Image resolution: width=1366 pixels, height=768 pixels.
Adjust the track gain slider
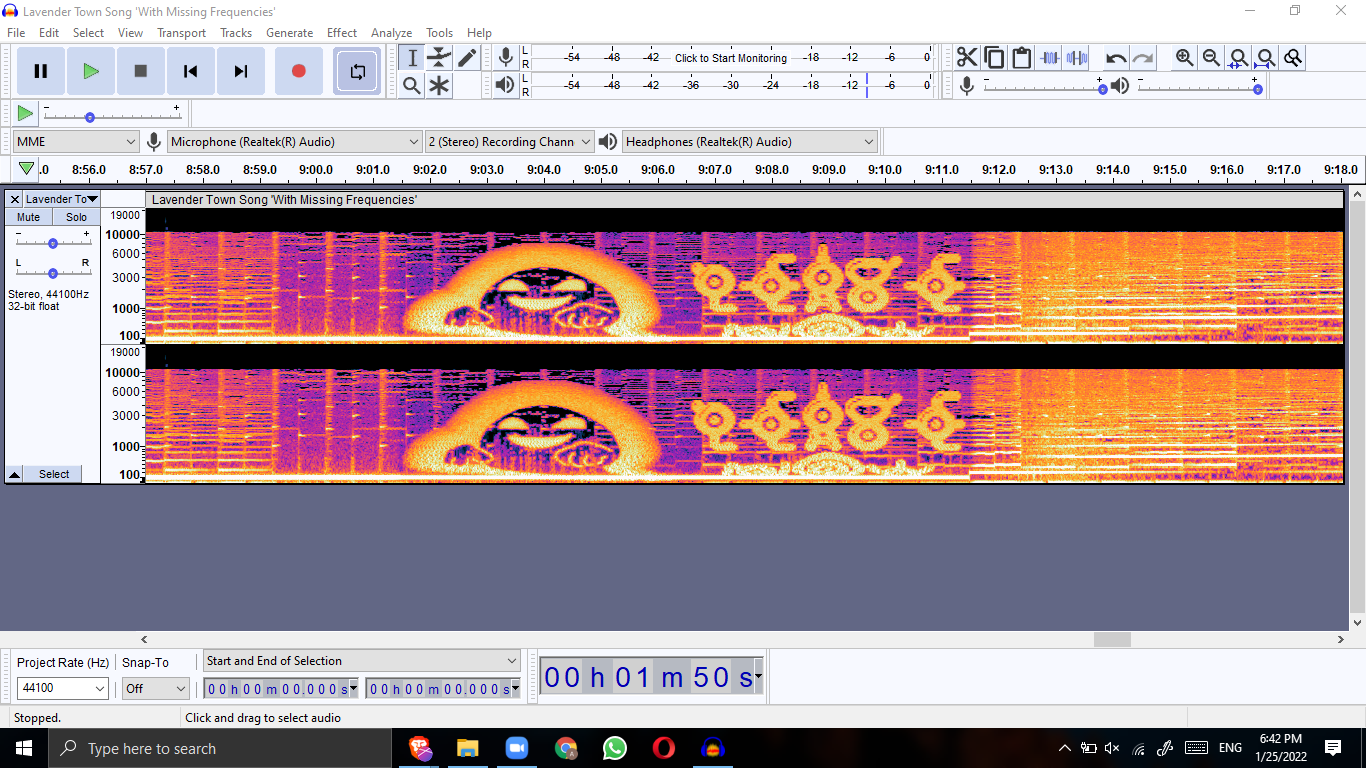[52, 242]
